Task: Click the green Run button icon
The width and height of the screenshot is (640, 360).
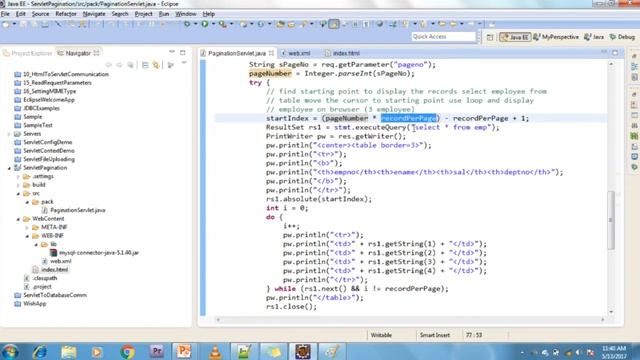Action: pyautogui.click(x=205, y=24)
